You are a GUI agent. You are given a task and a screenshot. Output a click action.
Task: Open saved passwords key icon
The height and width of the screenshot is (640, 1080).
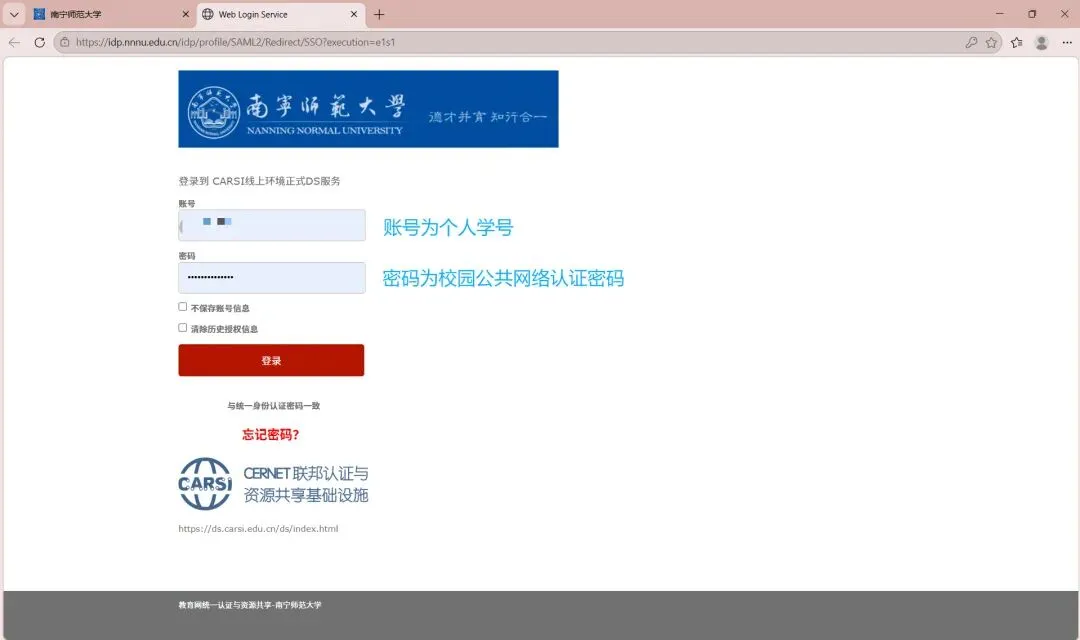pyautogui.click(x=971, y=42)
